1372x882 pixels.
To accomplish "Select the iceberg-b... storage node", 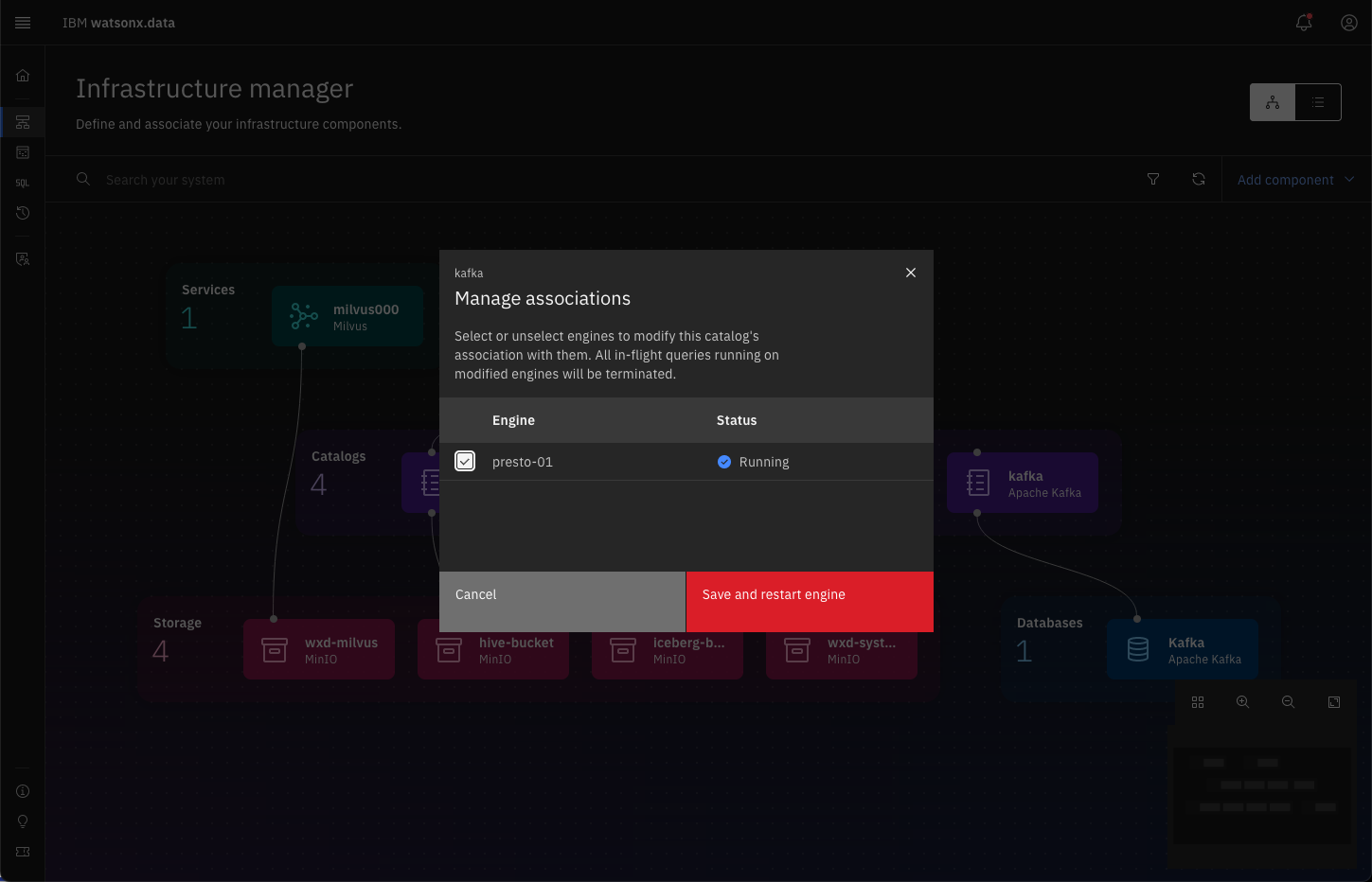I will 668,656.
